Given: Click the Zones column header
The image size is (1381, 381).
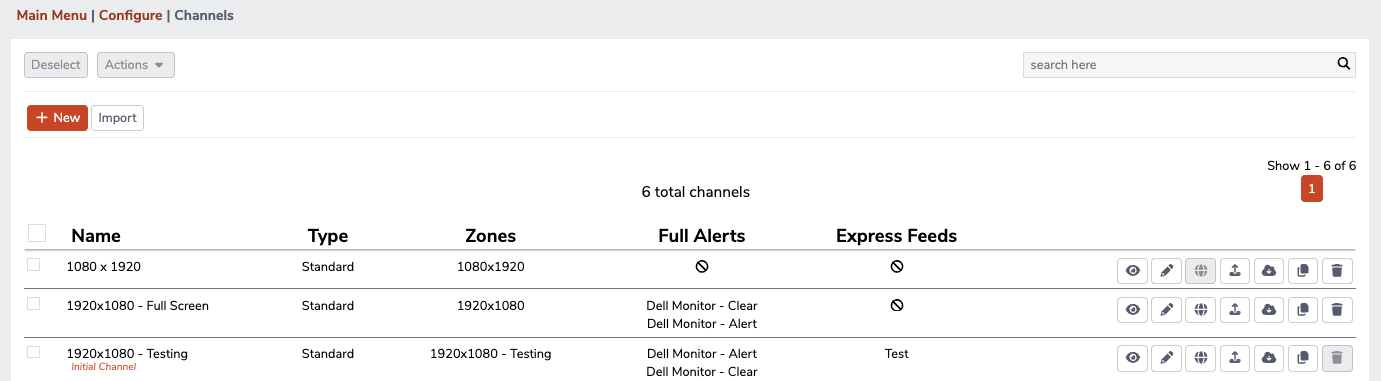Looking at the screenshot, I should click(x=491, y=236).
